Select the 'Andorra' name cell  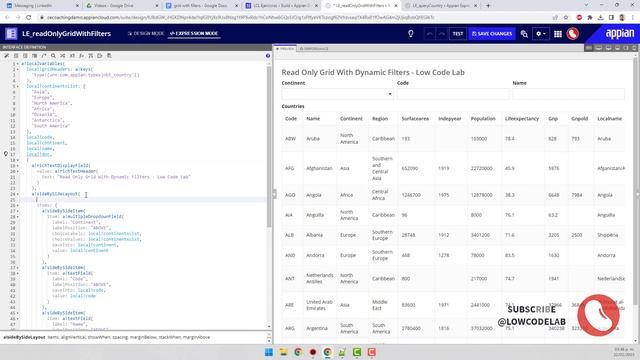[315, 255]
